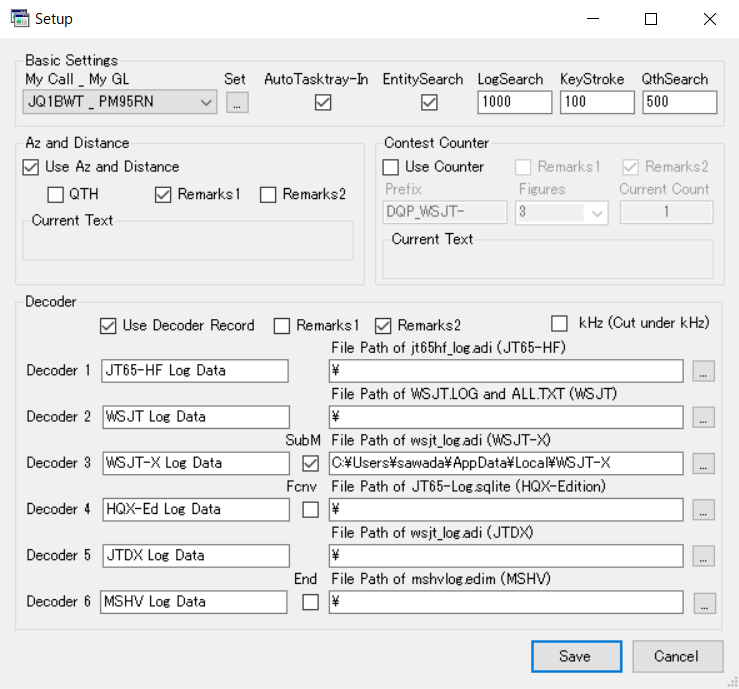Click the Setup window title icon

(19, 19)
